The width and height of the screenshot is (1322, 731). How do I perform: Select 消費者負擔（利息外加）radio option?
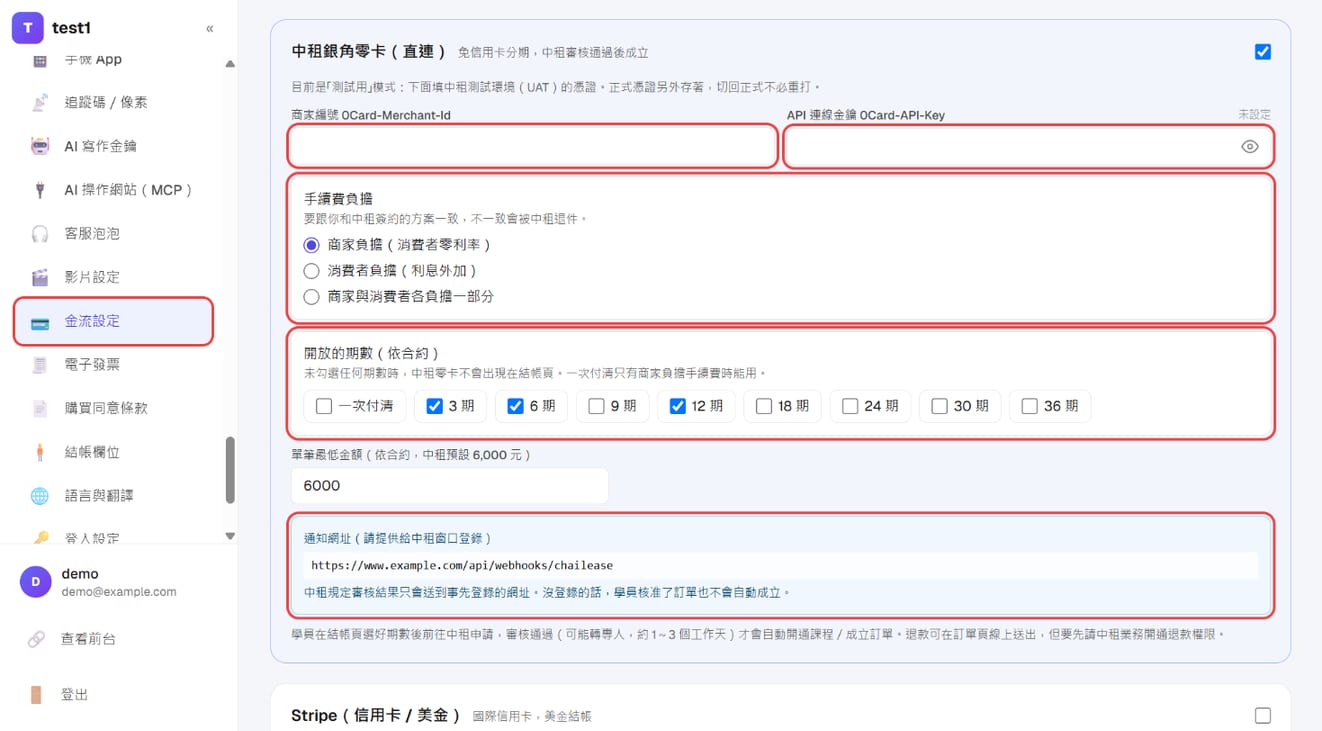[x=311, y=271]
